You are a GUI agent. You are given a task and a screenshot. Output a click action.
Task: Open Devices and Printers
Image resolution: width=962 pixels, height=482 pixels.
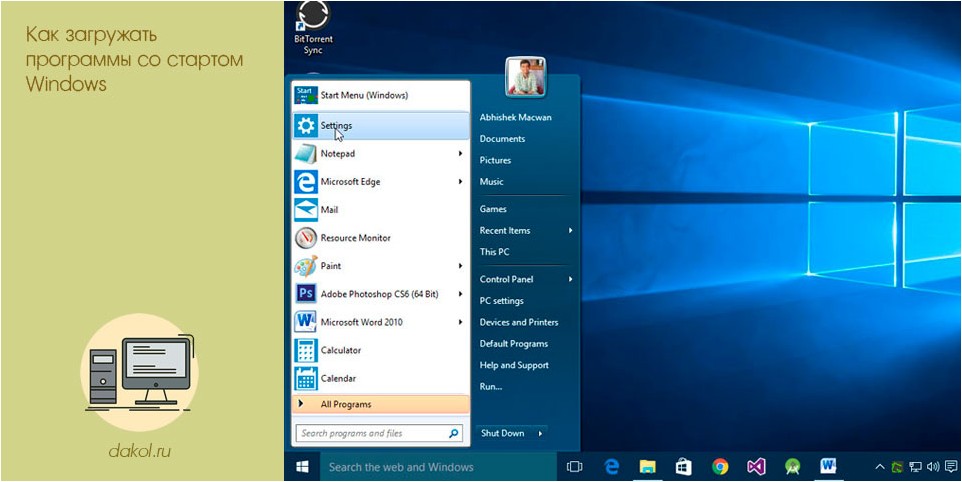click(x=519, y=323)
